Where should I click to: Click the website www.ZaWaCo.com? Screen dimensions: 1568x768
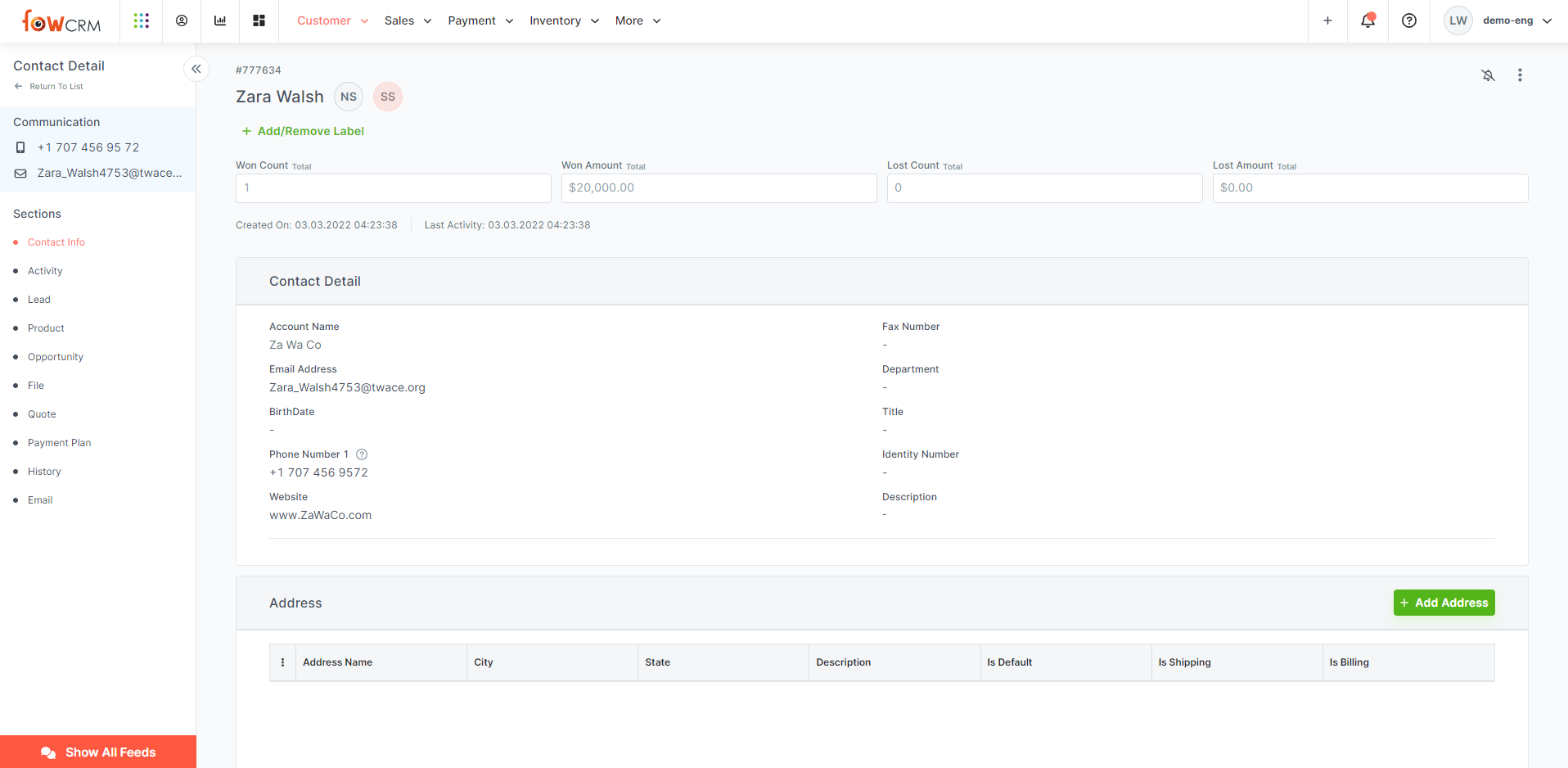(x=320, y=515)
